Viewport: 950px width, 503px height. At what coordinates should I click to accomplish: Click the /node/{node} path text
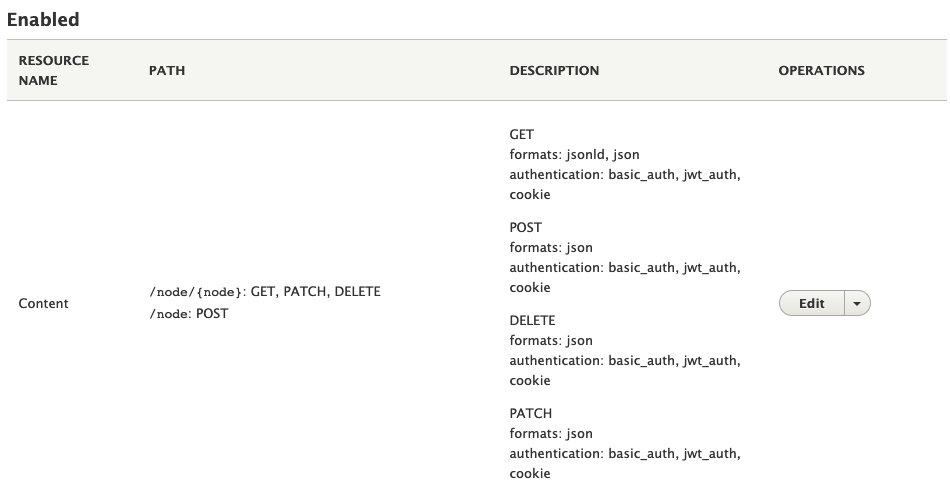pyautogui.click(x=196, y=292)
